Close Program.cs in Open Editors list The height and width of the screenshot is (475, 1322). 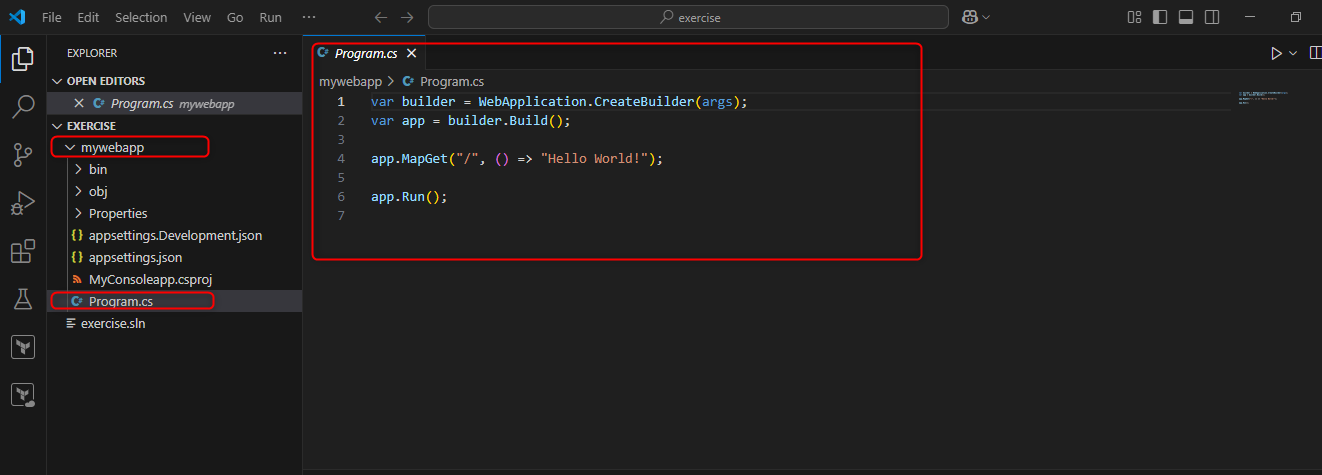(79, 103)
